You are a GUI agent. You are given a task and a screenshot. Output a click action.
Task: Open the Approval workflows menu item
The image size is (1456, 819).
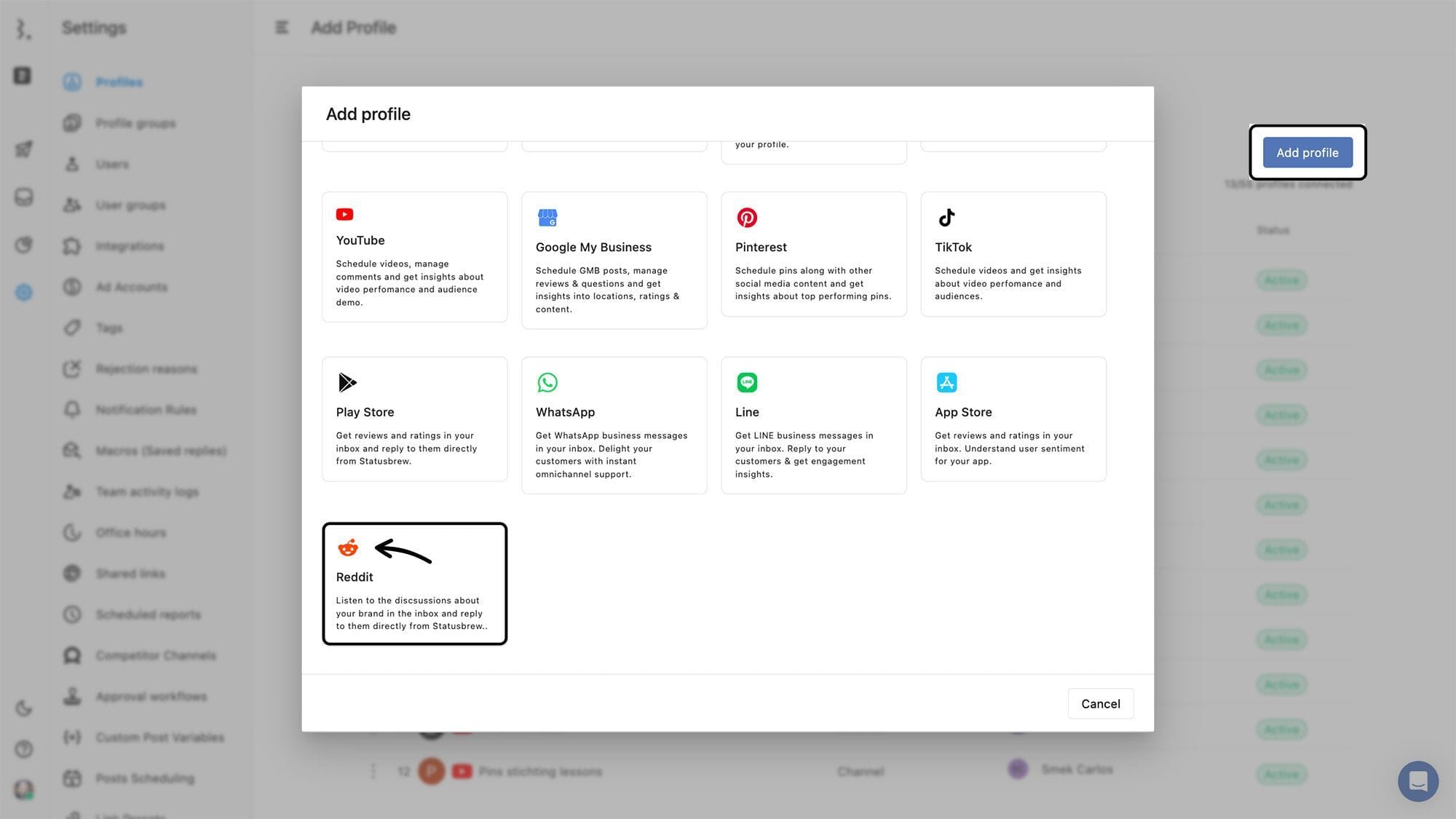(x=151, y=697)
